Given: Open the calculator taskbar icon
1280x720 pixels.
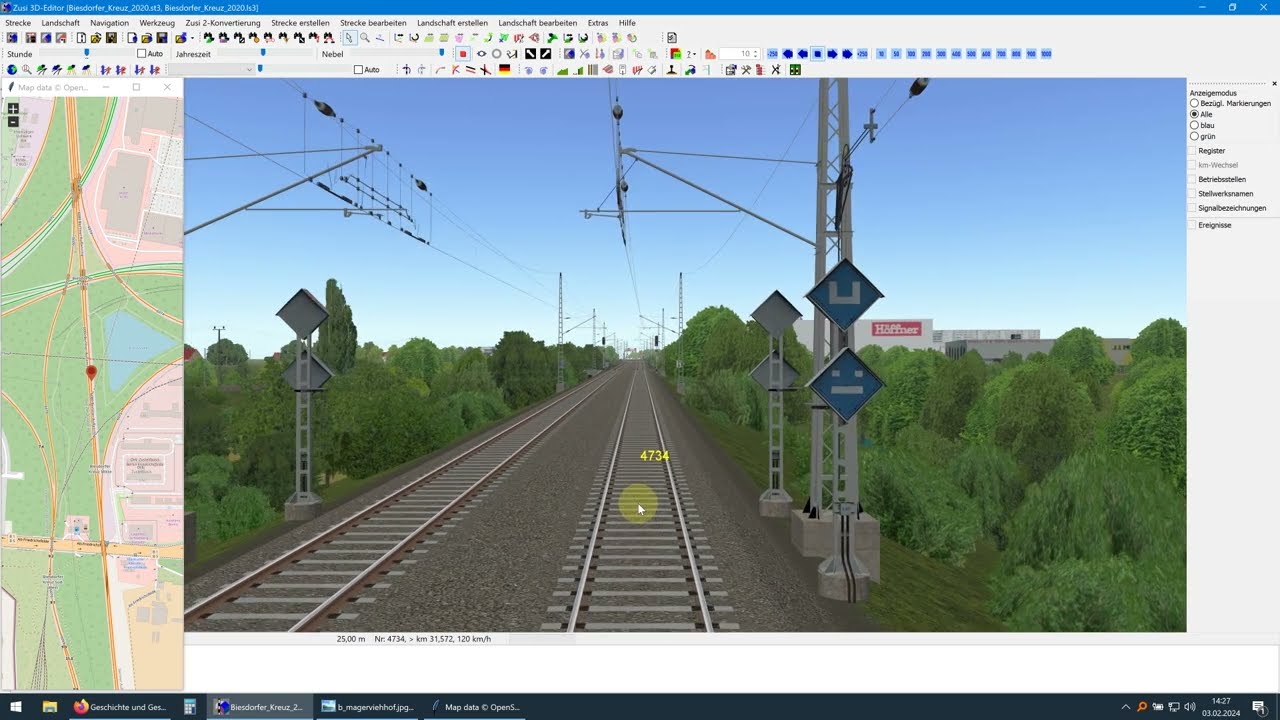Looking at the screenshot, I should tap(189, 707).
